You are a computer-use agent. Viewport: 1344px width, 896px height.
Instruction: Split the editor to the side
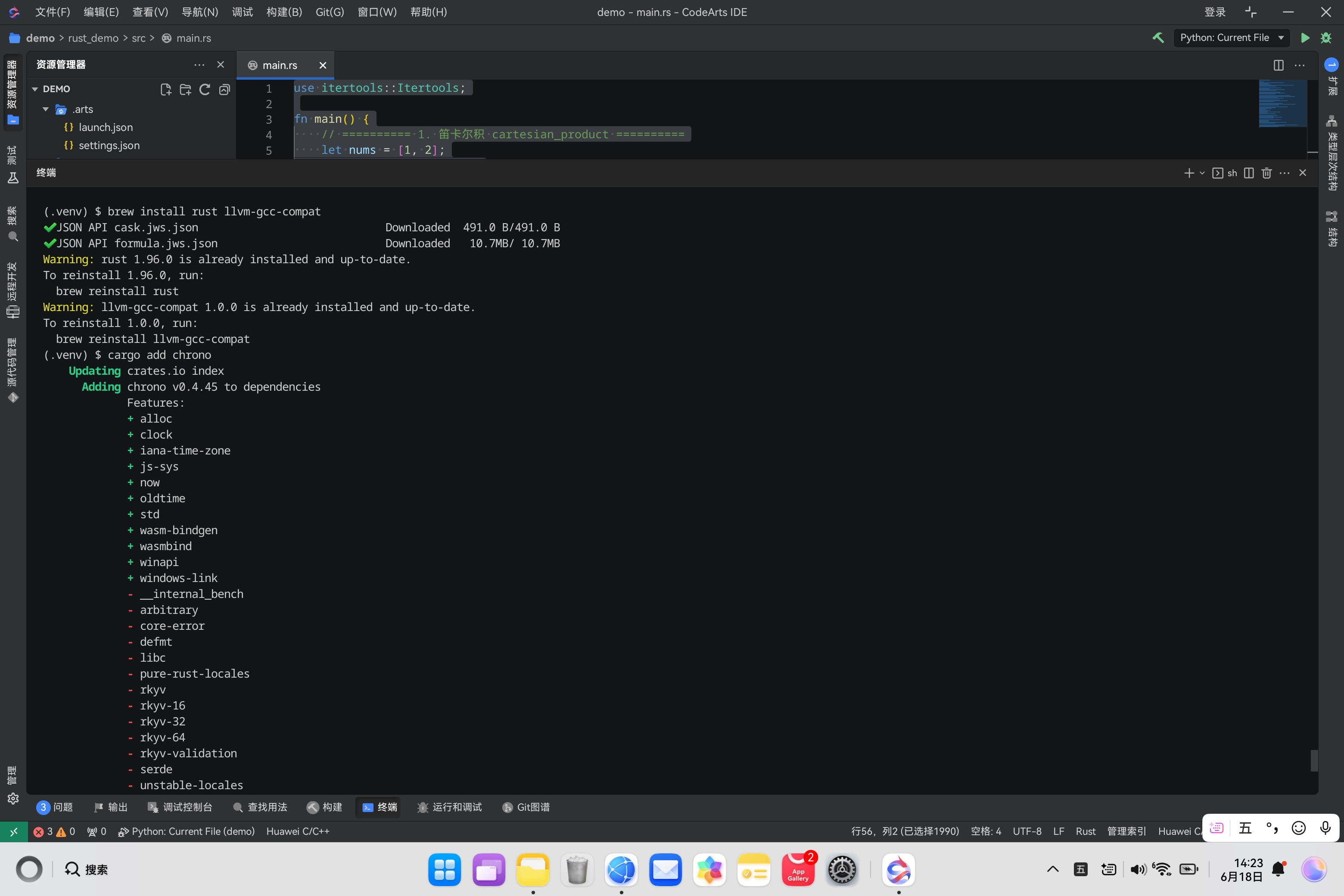pyautogui.click(x=1279, y=65)
